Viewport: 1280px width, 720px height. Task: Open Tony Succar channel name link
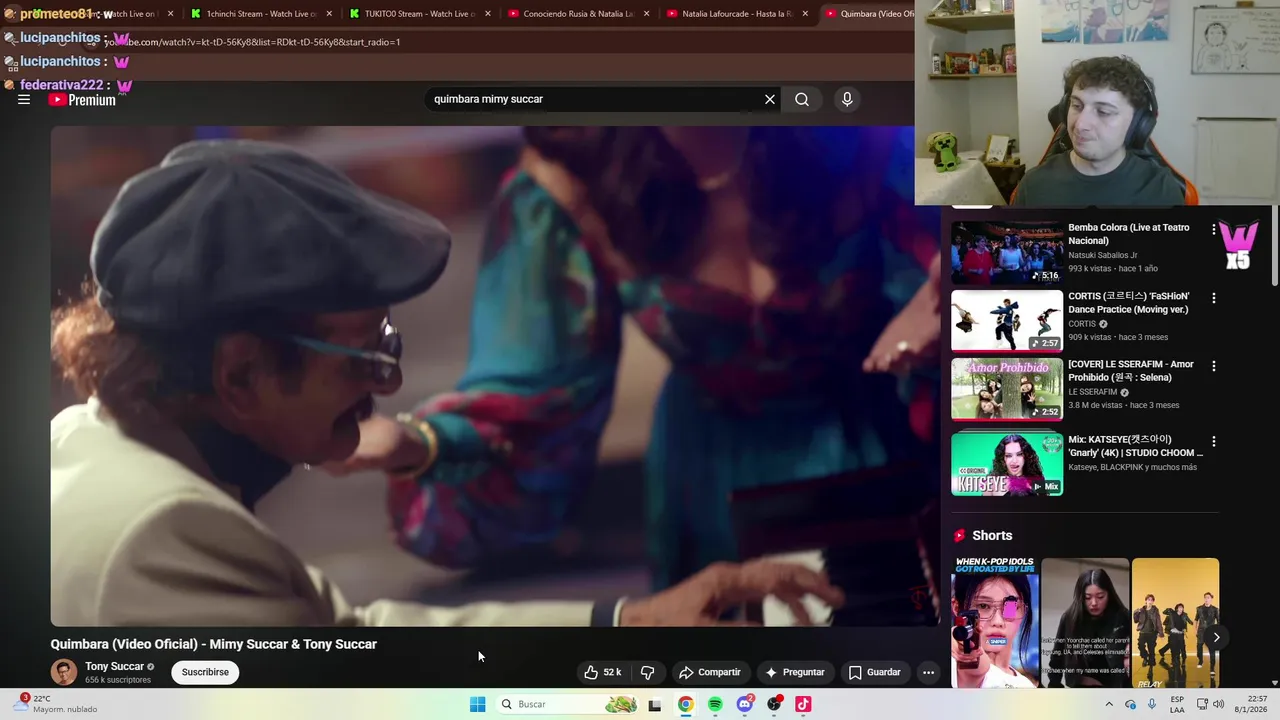click(x=114, y=666)
